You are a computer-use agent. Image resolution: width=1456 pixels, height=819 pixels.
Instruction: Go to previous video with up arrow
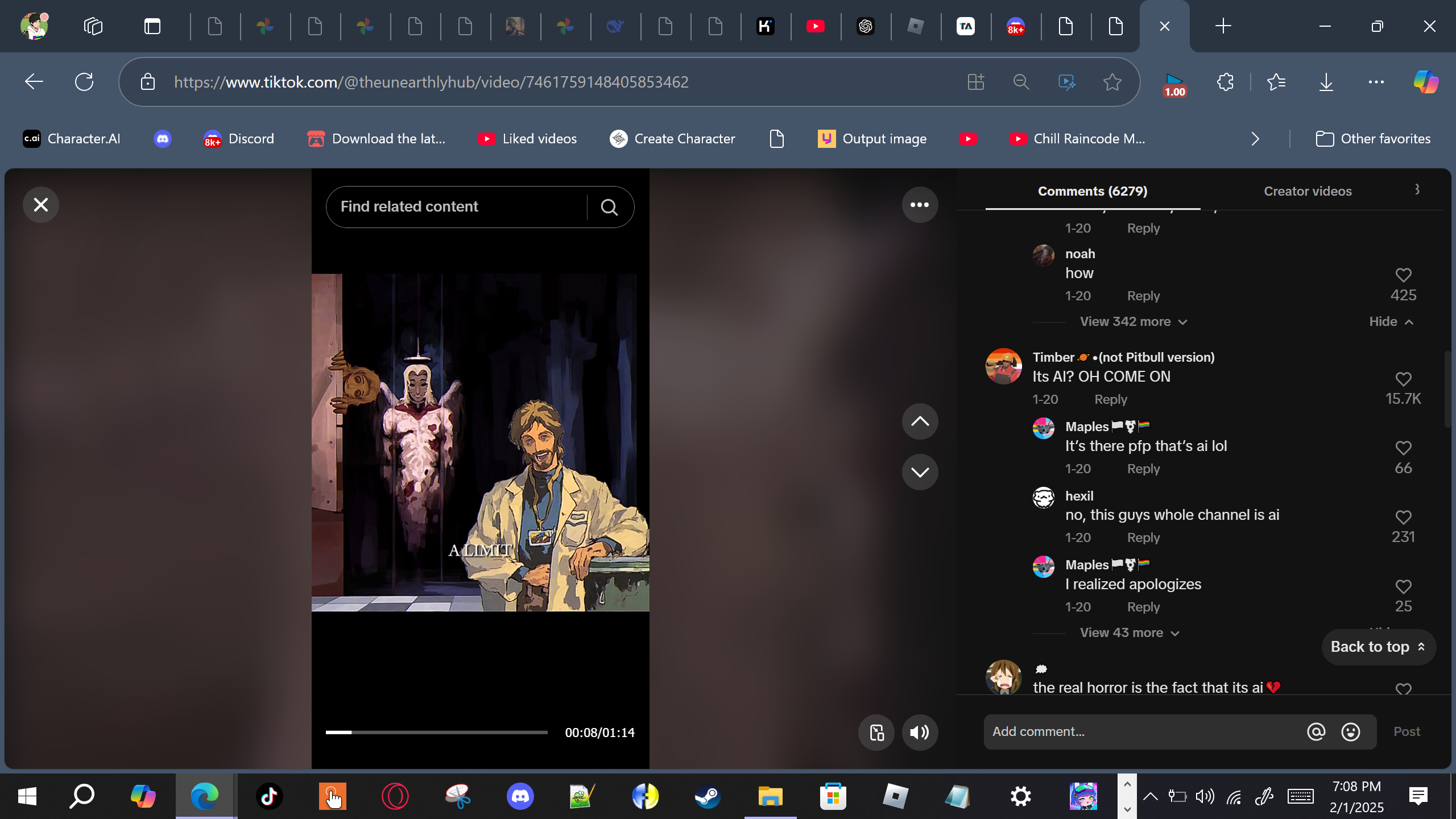pyautogui.click(x=919, y=421)
